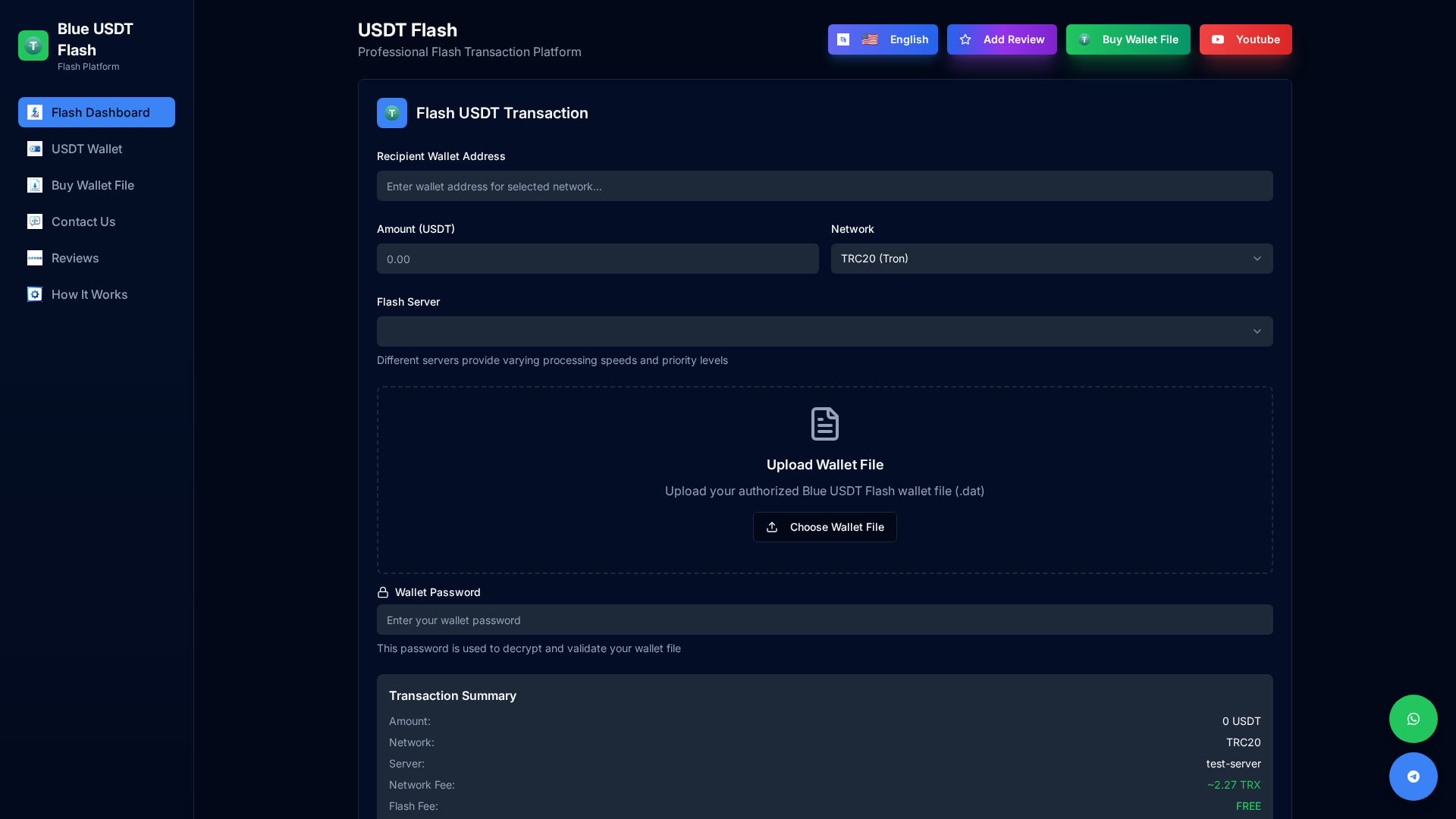Open How It Works section

(x=96, y=294)
